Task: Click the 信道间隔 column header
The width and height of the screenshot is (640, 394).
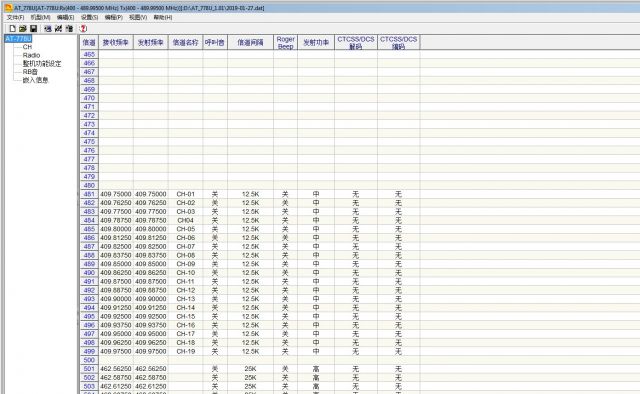Action: 250,42
